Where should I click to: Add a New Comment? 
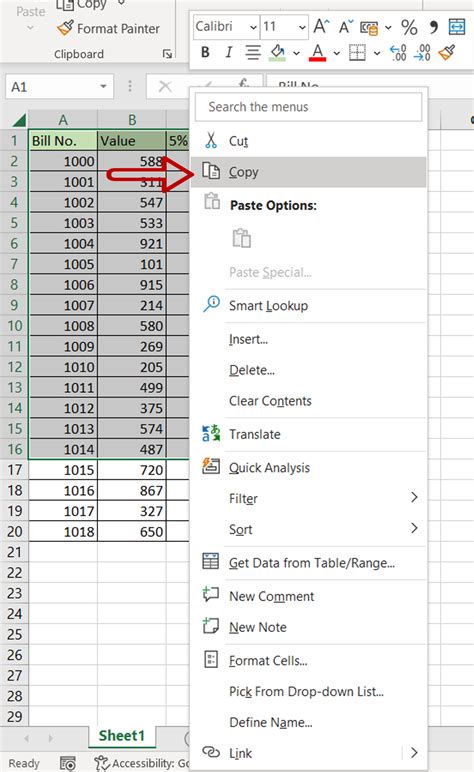308,596
